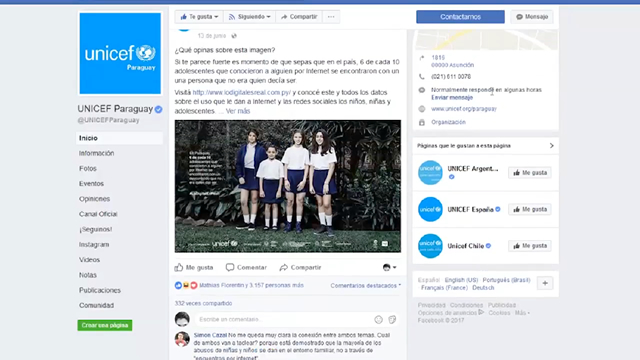Open the lodigitalesreal.com.py link
The height and width of the screenshot is (360, 640).
[x=242, y=93]
